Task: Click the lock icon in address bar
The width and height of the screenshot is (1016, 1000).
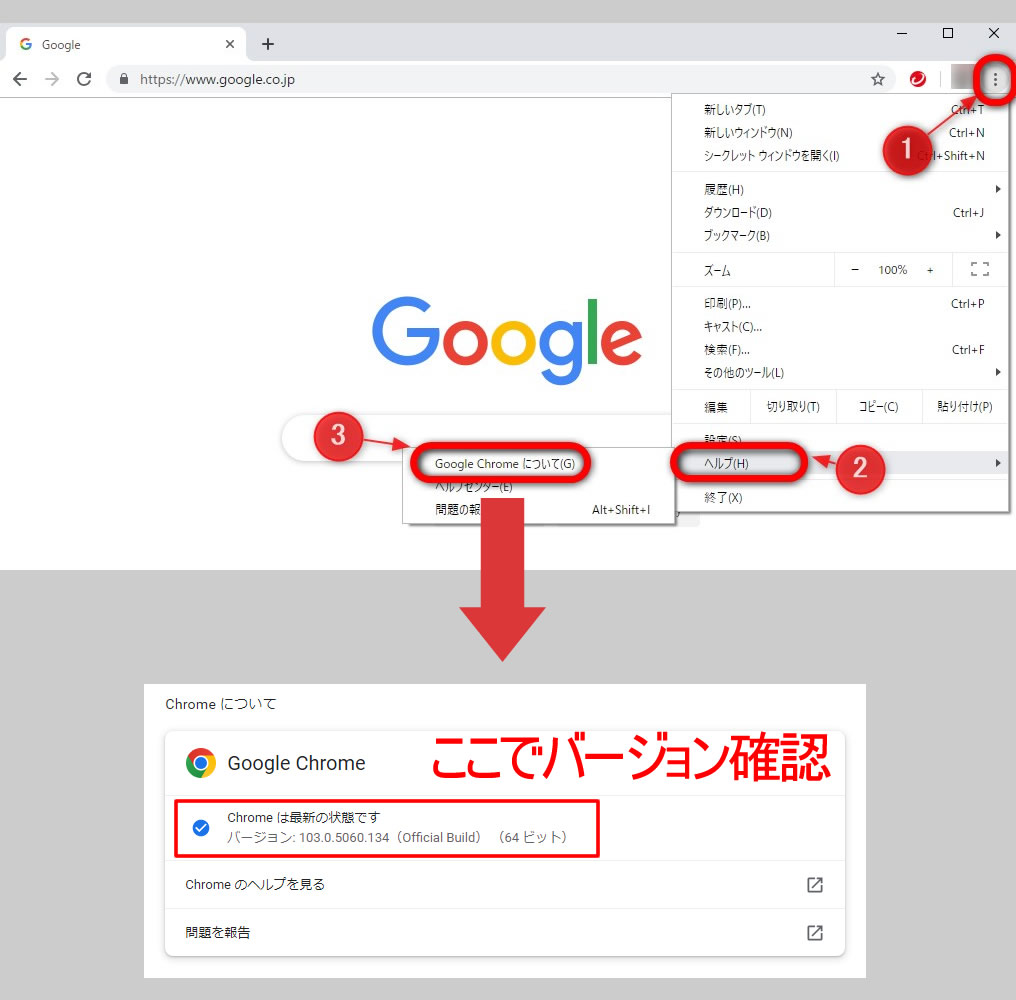Action: tap(124, 79)
